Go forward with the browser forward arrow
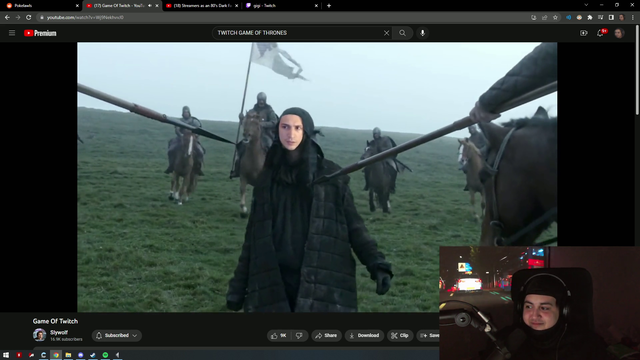The width and height of the screenshot is (640, 360). 18,18
